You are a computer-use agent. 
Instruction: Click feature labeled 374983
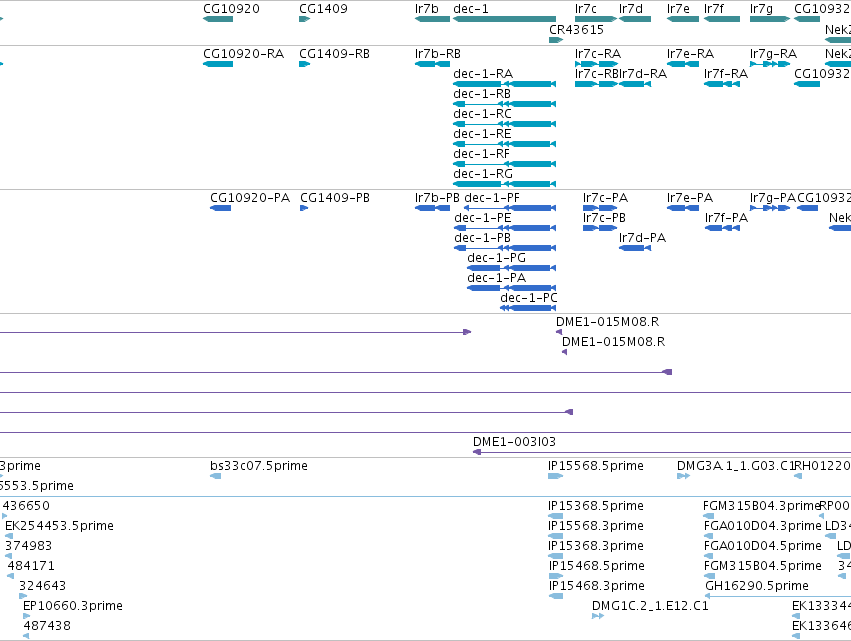[x=8, y=556]
